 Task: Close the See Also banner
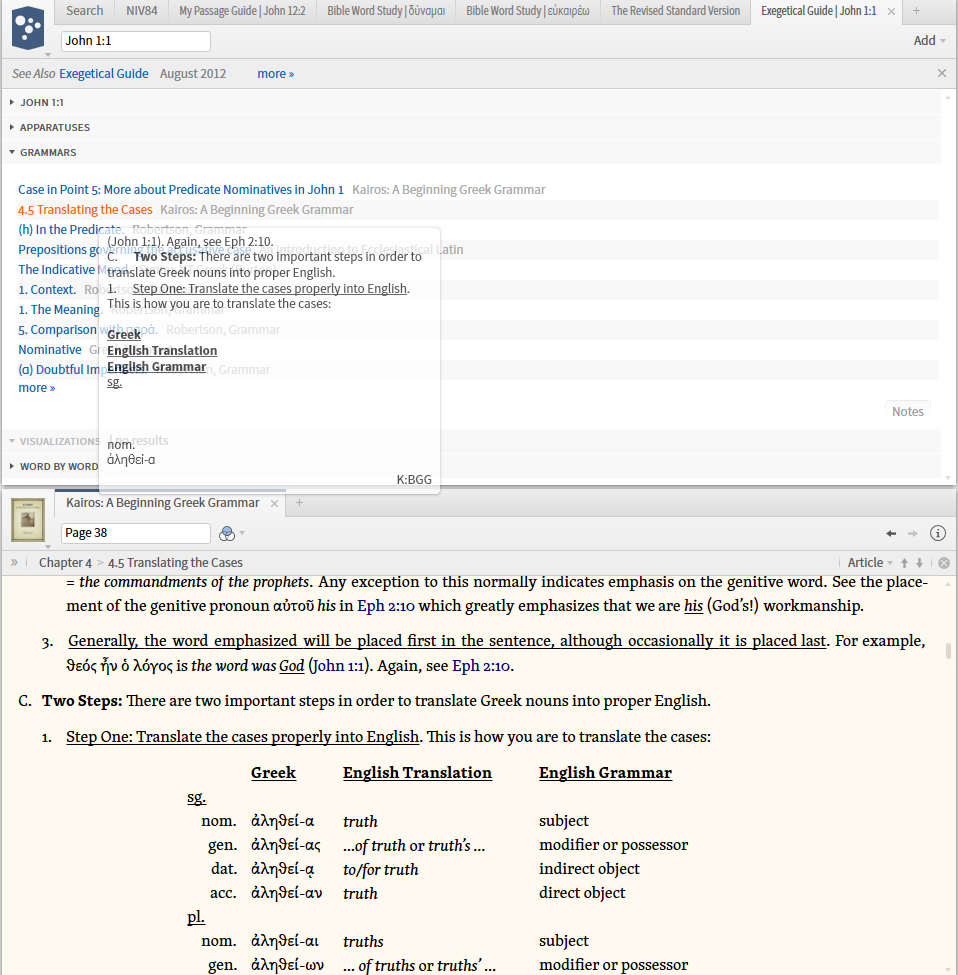942,73
